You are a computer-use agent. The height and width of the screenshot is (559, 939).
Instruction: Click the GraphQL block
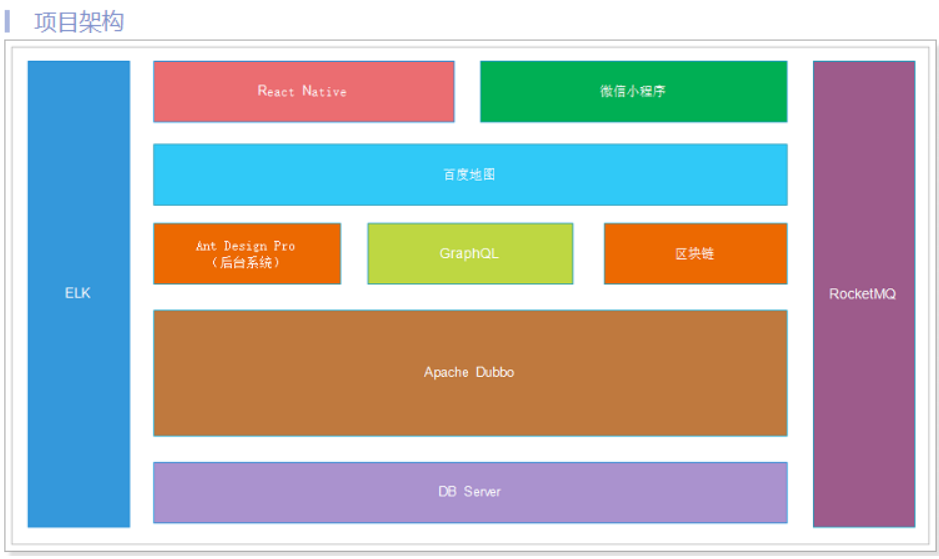[x=470, y=253]
